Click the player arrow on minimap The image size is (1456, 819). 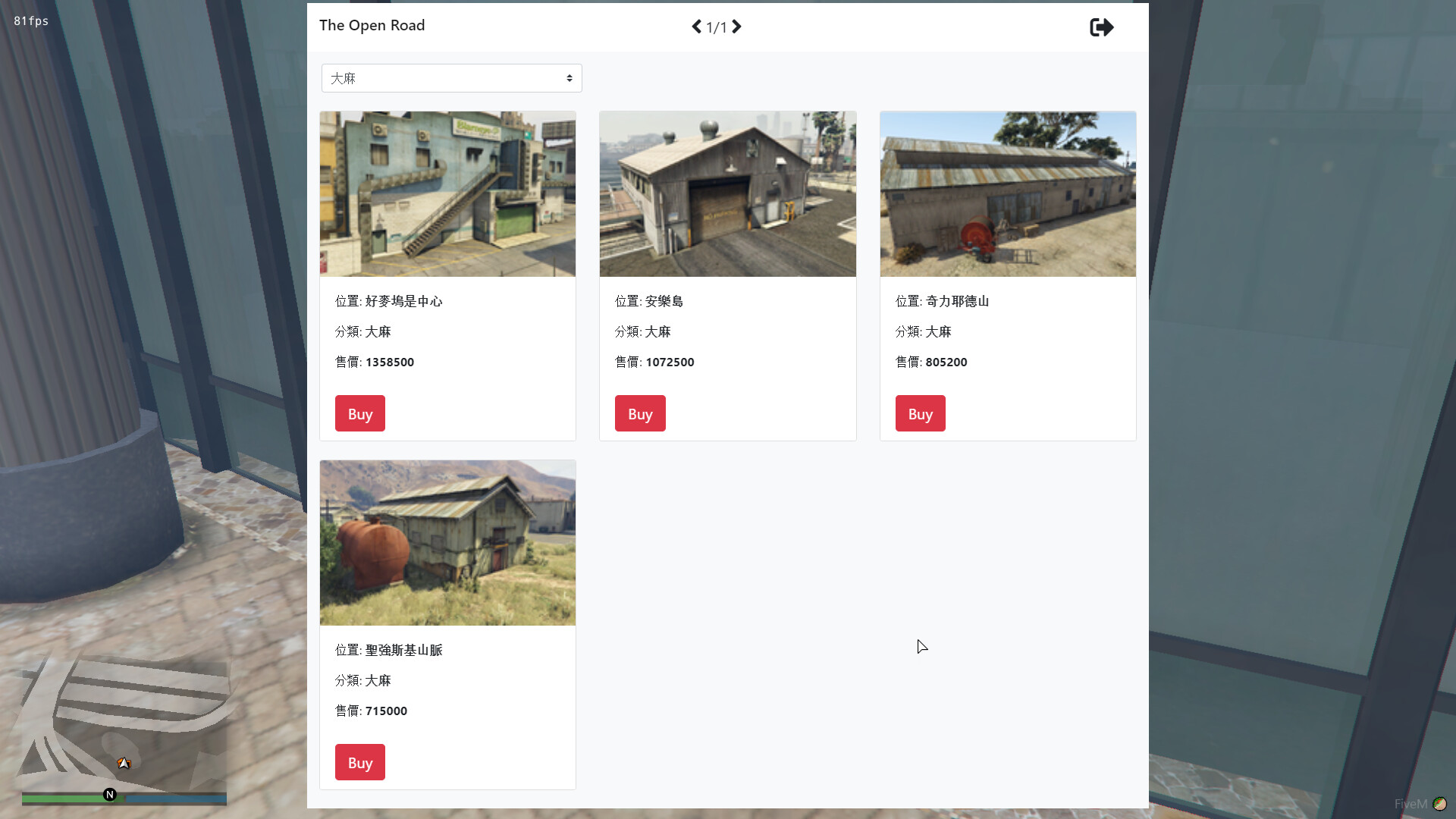click(x=124, y=763)
